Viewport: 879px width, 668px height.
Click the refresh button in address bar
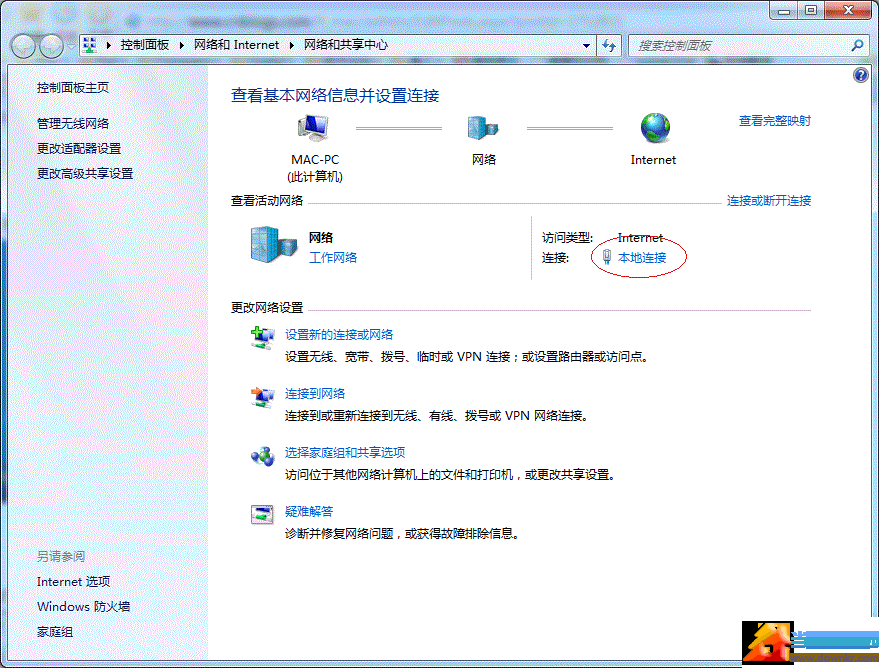click(609, 45)
